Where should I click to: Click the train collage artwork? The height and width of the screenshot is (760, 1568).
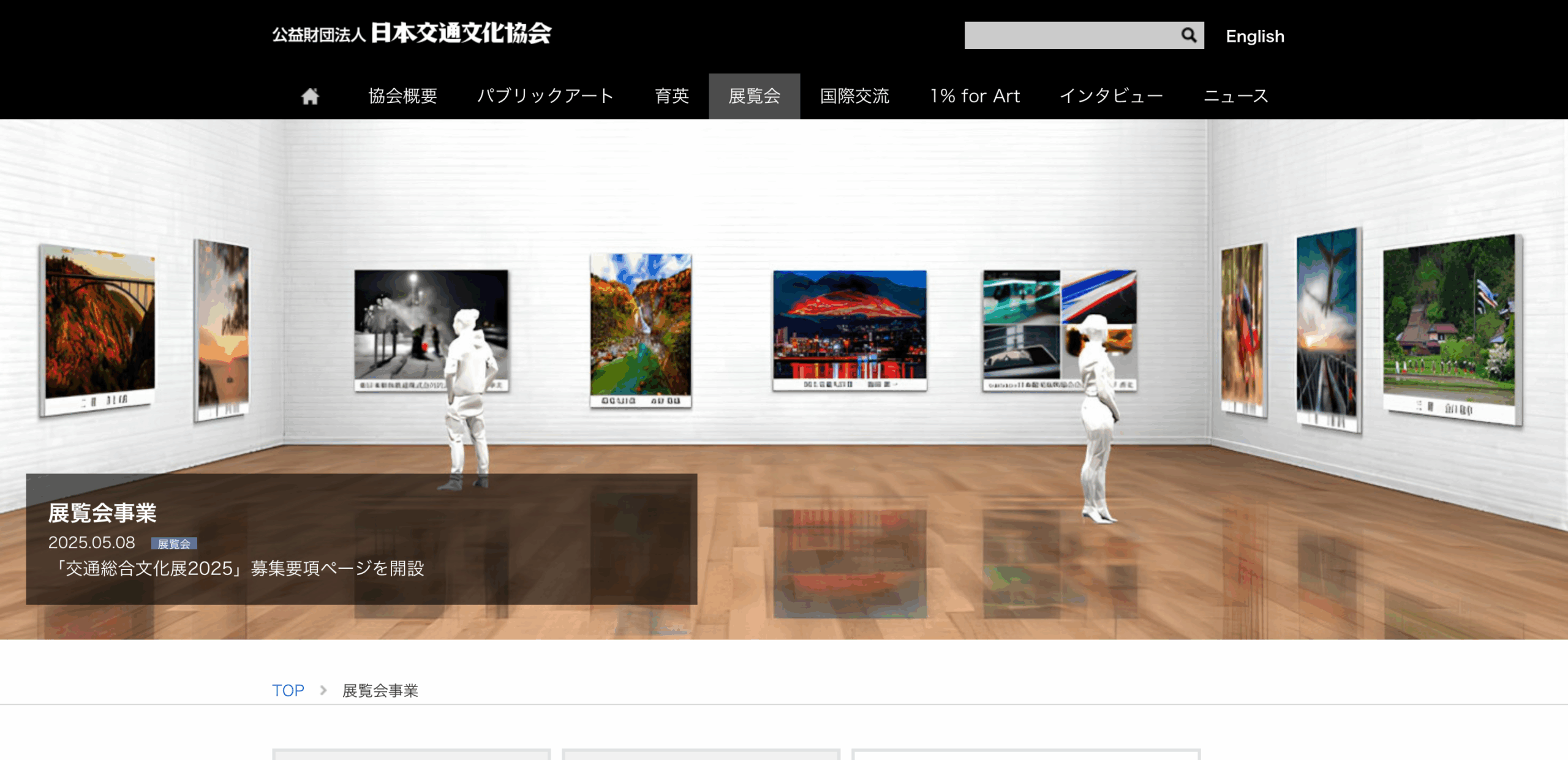tap(1060, 330)
